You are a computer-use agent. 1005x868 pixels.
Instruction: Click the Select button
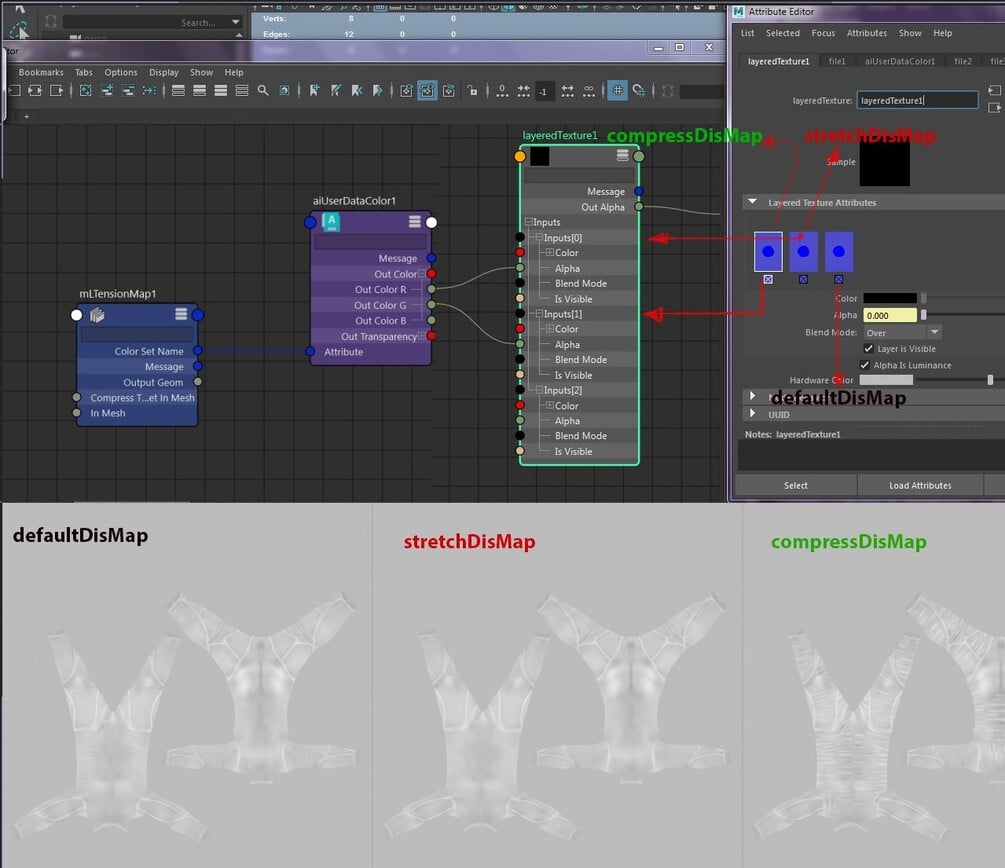click(795, 485)
